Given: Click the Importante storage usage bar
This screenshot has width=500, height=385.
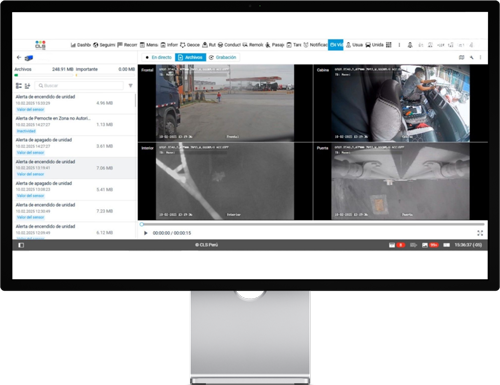Looking at the screenshot, I should coord(105,75).
